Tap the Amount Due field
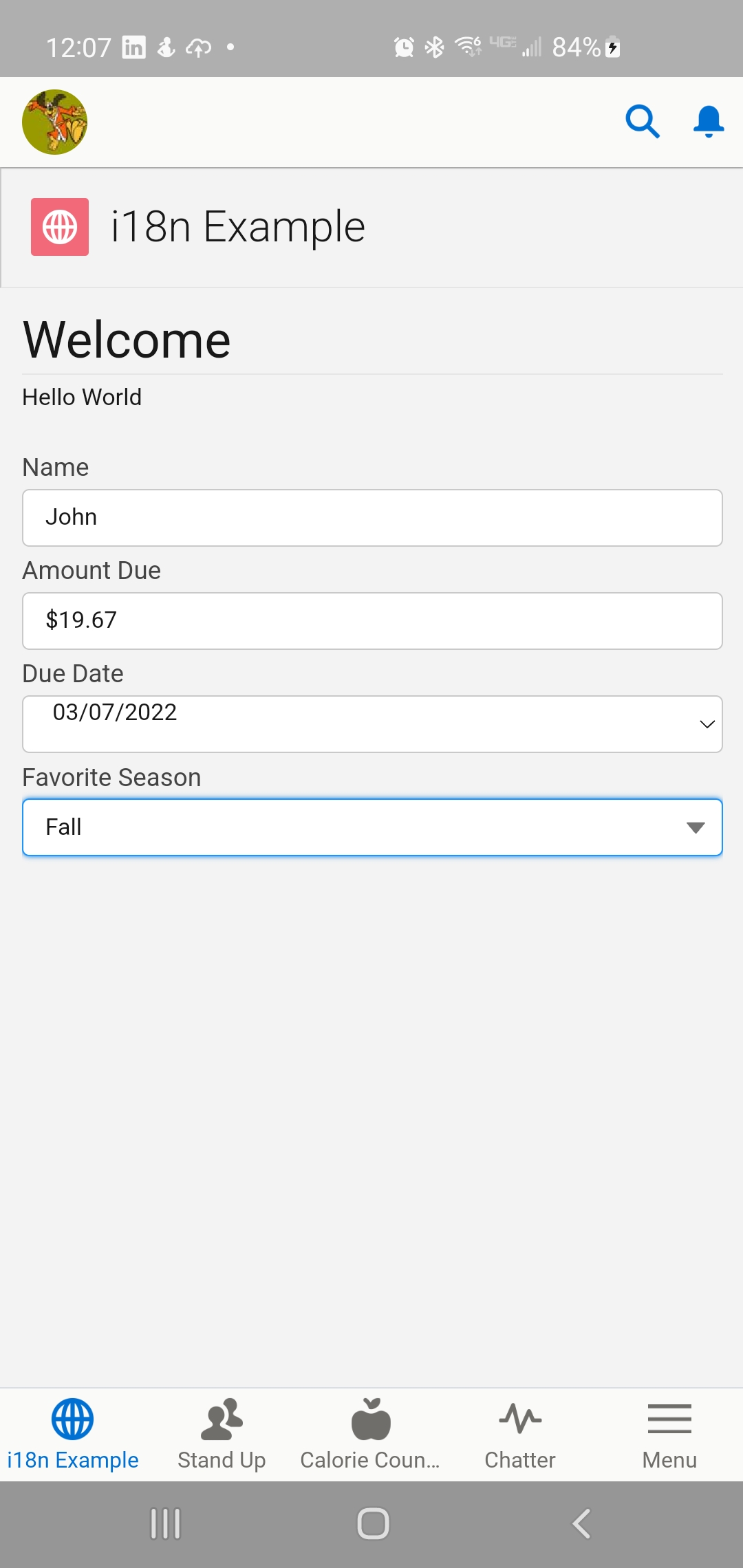 click(372, 621)
